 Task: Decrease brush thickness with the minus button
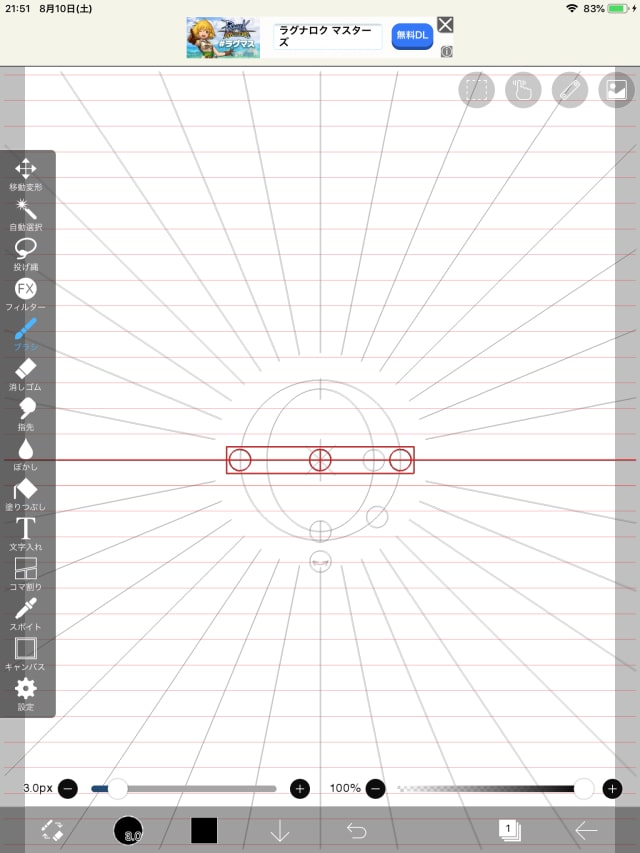(x=68, y=788)
